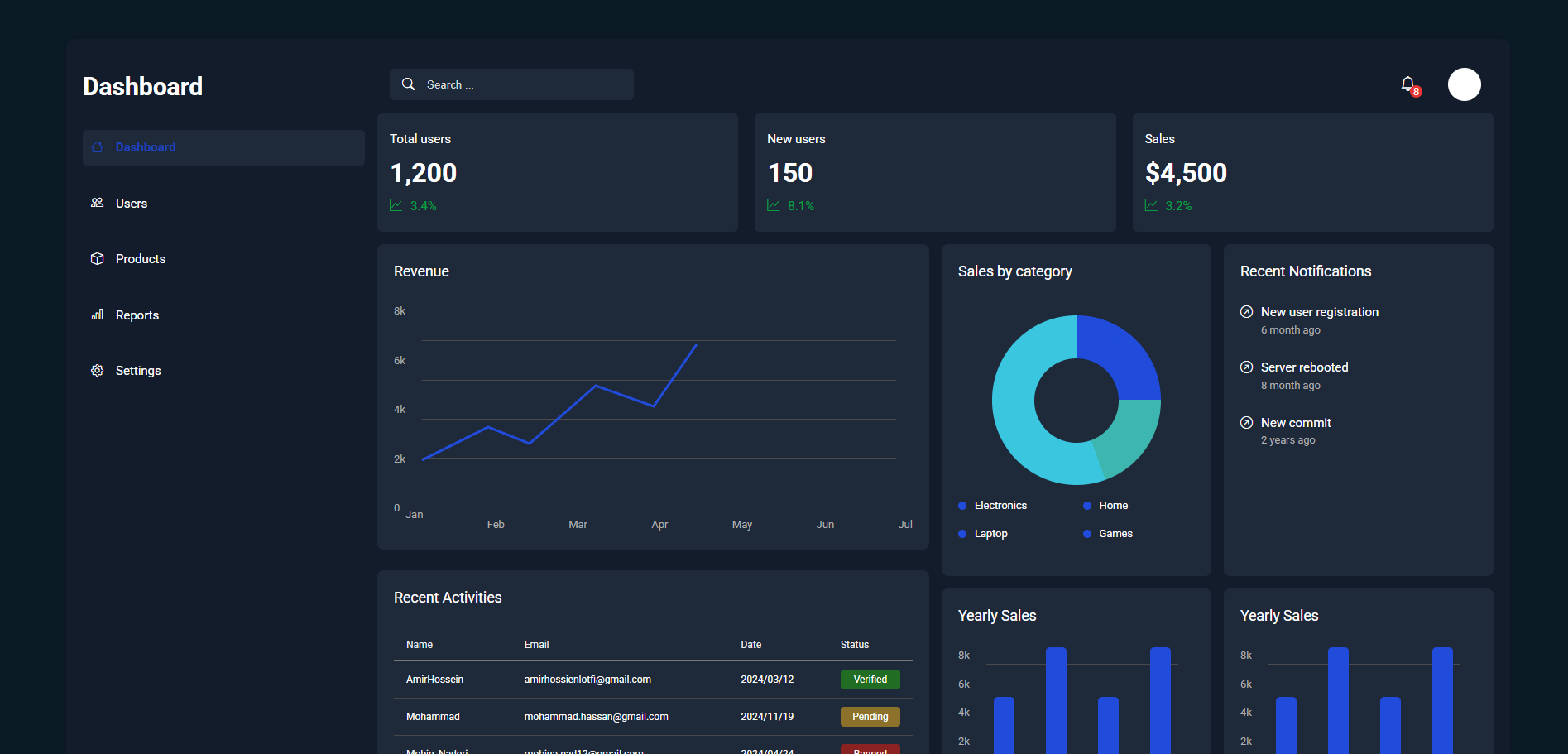The image size is (1568, 754).
Task: Select the arrow icon beside New user registration
Action: [x=1247, y=312]
